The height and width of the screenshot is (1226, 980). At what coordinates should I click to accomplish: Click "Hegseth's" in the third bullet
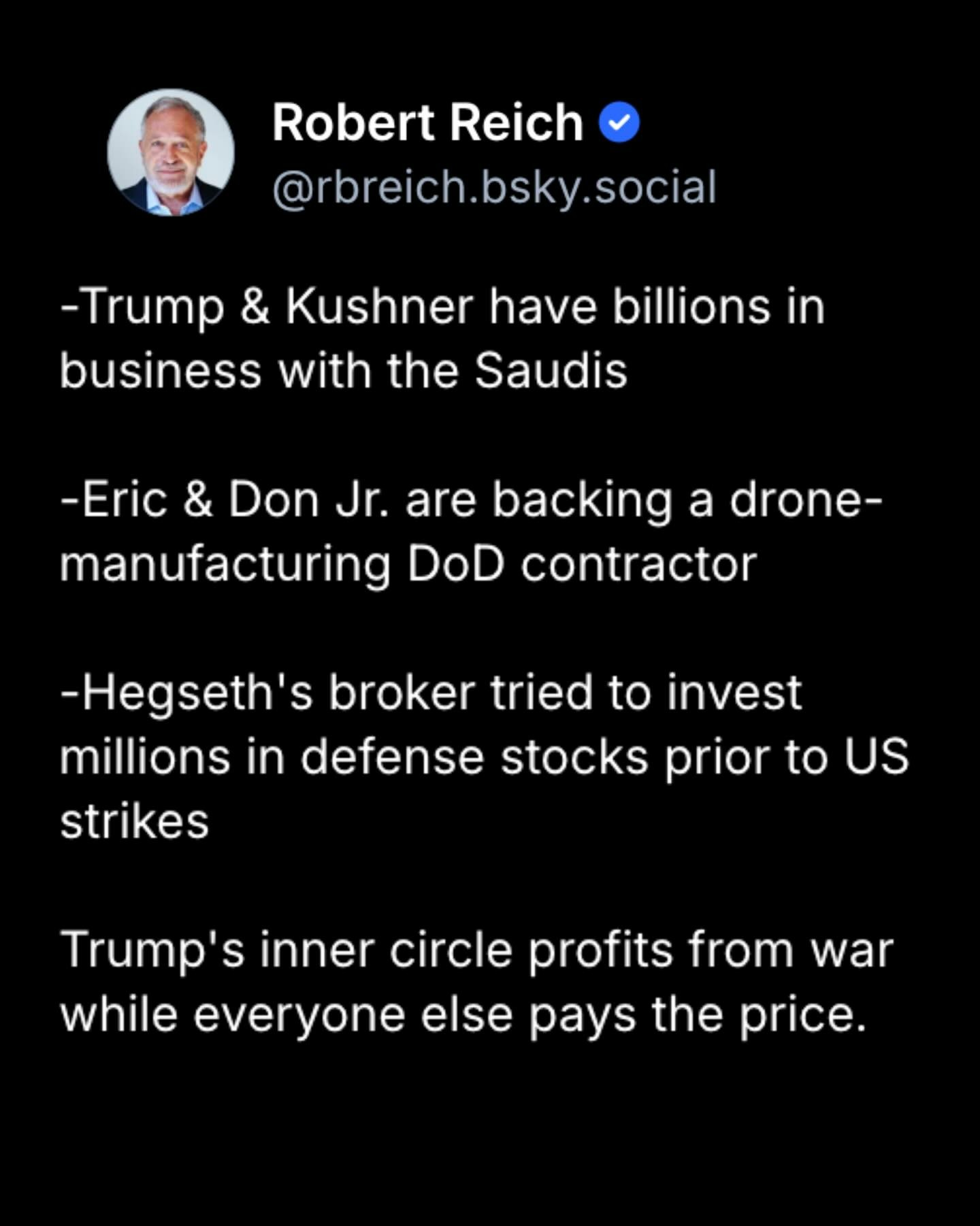click(197, 693)
